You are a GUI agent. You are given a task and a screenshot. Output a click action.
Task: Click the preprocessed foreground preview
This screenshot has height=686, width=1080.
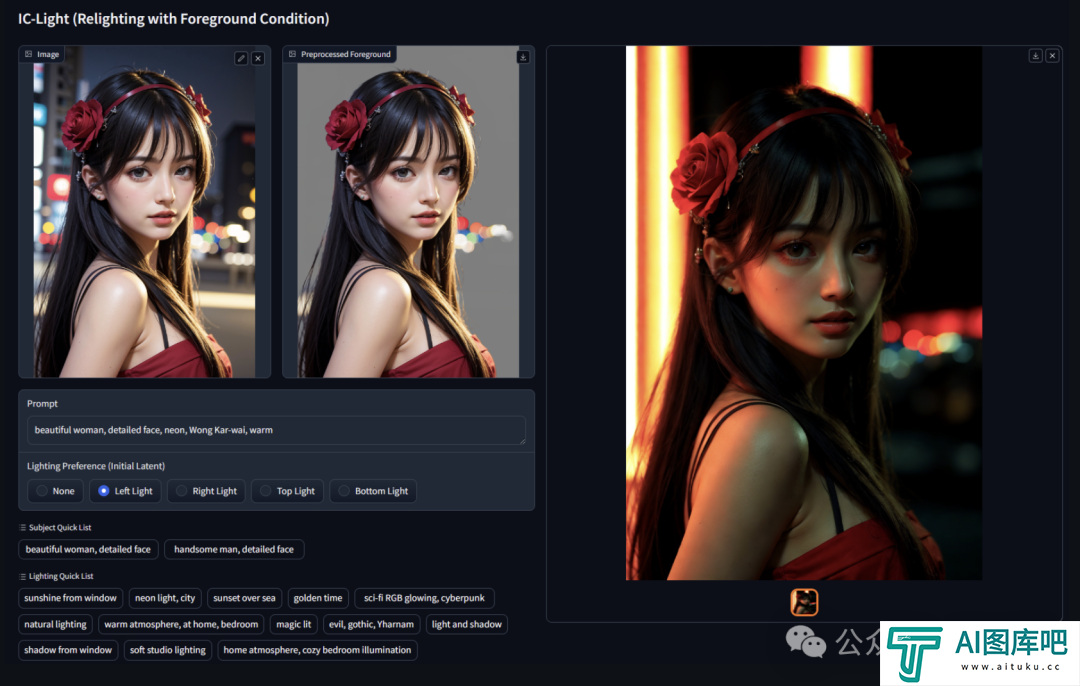408,211
